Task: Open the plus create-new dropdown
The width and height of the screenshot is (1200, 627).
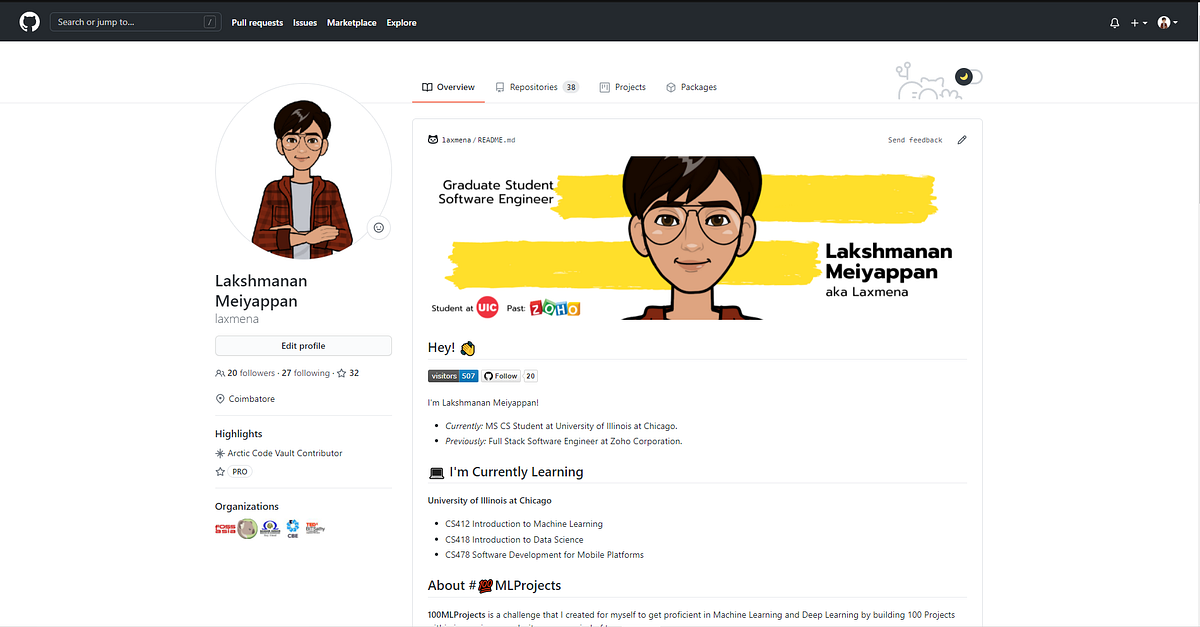Action: [x=1139, y=22]
